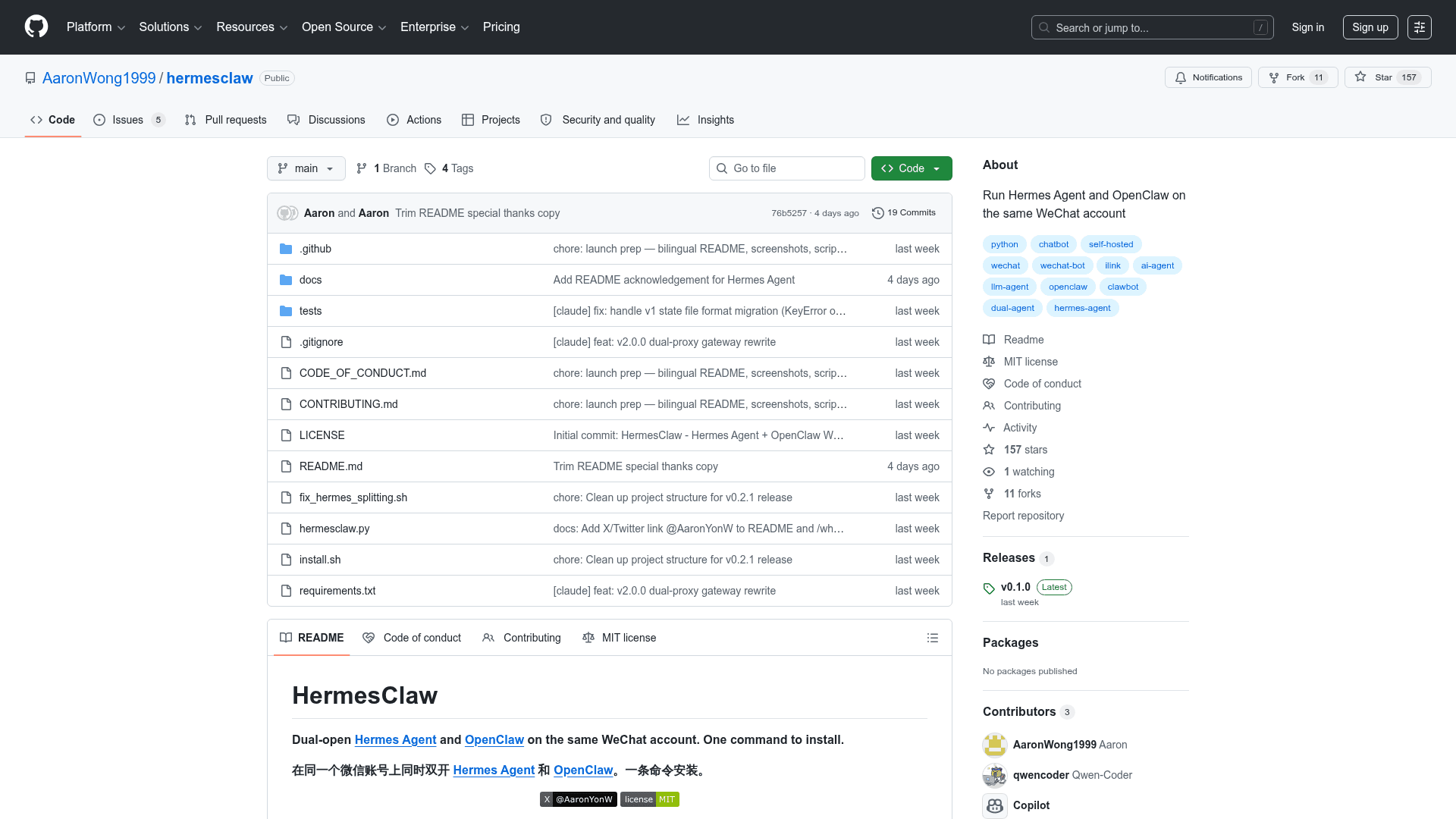Image resolution: width=1456 pixels, height=819 pixels.
Task: Open the hermesclaw.py file
Action: coord(334,529)
